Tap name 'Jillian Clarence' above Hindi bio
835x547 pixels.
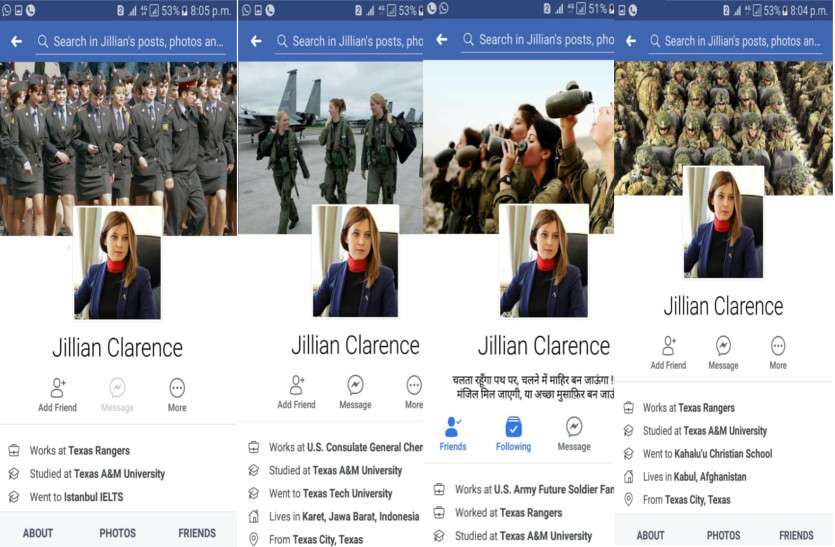click(544, 346)
